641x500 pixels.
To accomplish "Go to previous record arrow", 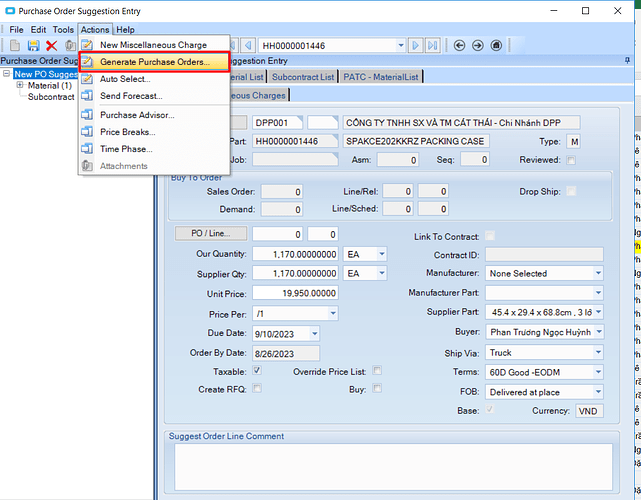I will click(248, 45).
